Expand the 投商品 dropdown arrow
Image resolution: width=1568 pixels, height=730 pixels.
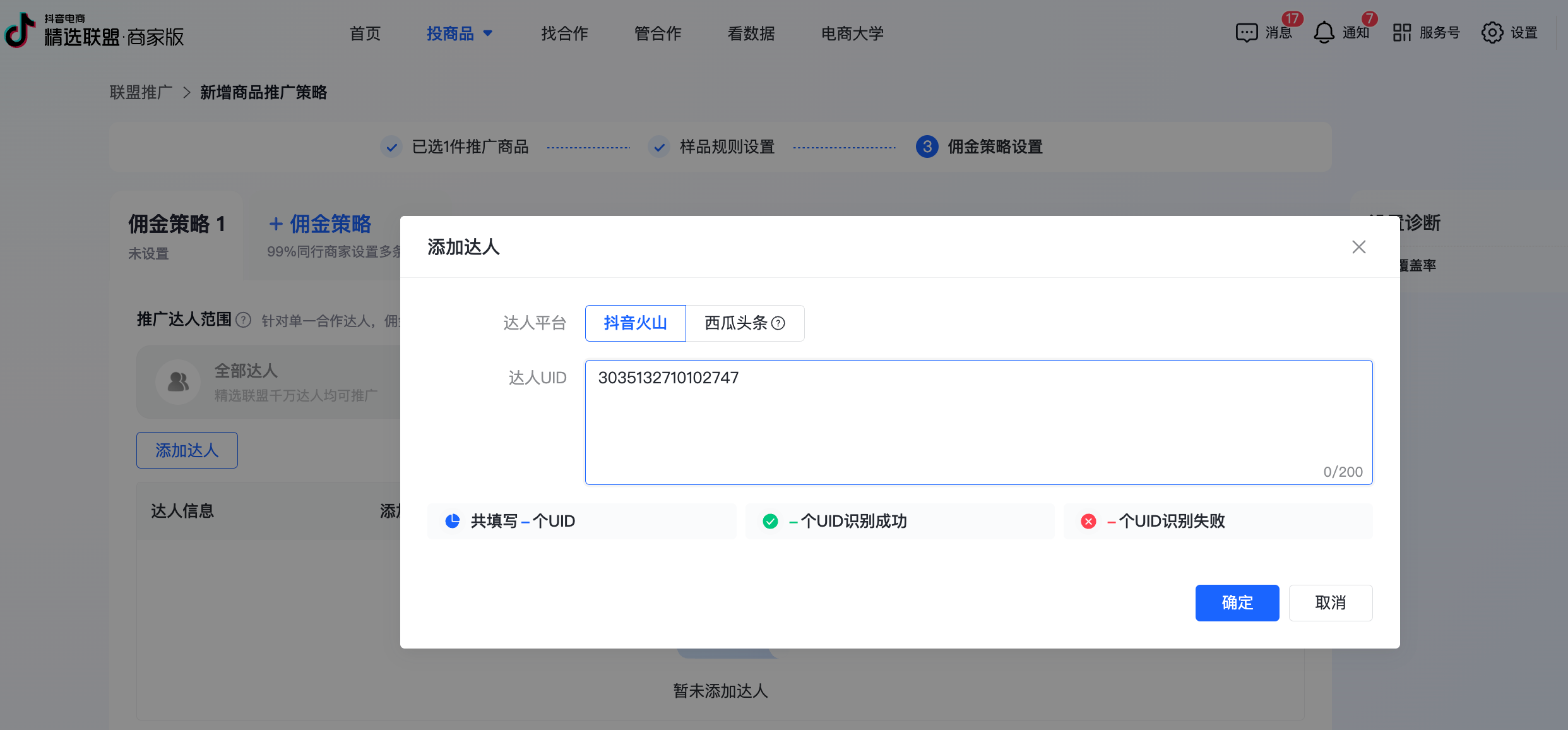tap(488, 33)
